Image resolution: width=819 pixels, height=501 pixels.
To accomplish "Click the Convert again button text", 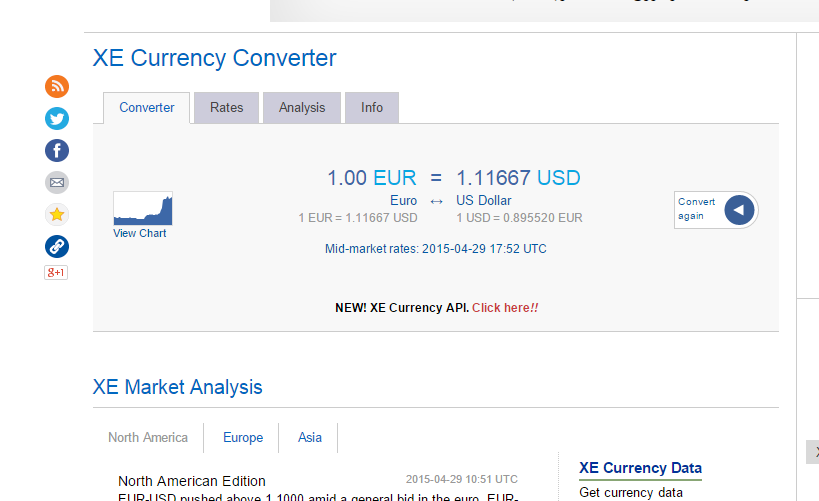I will [x=696, y=209].
